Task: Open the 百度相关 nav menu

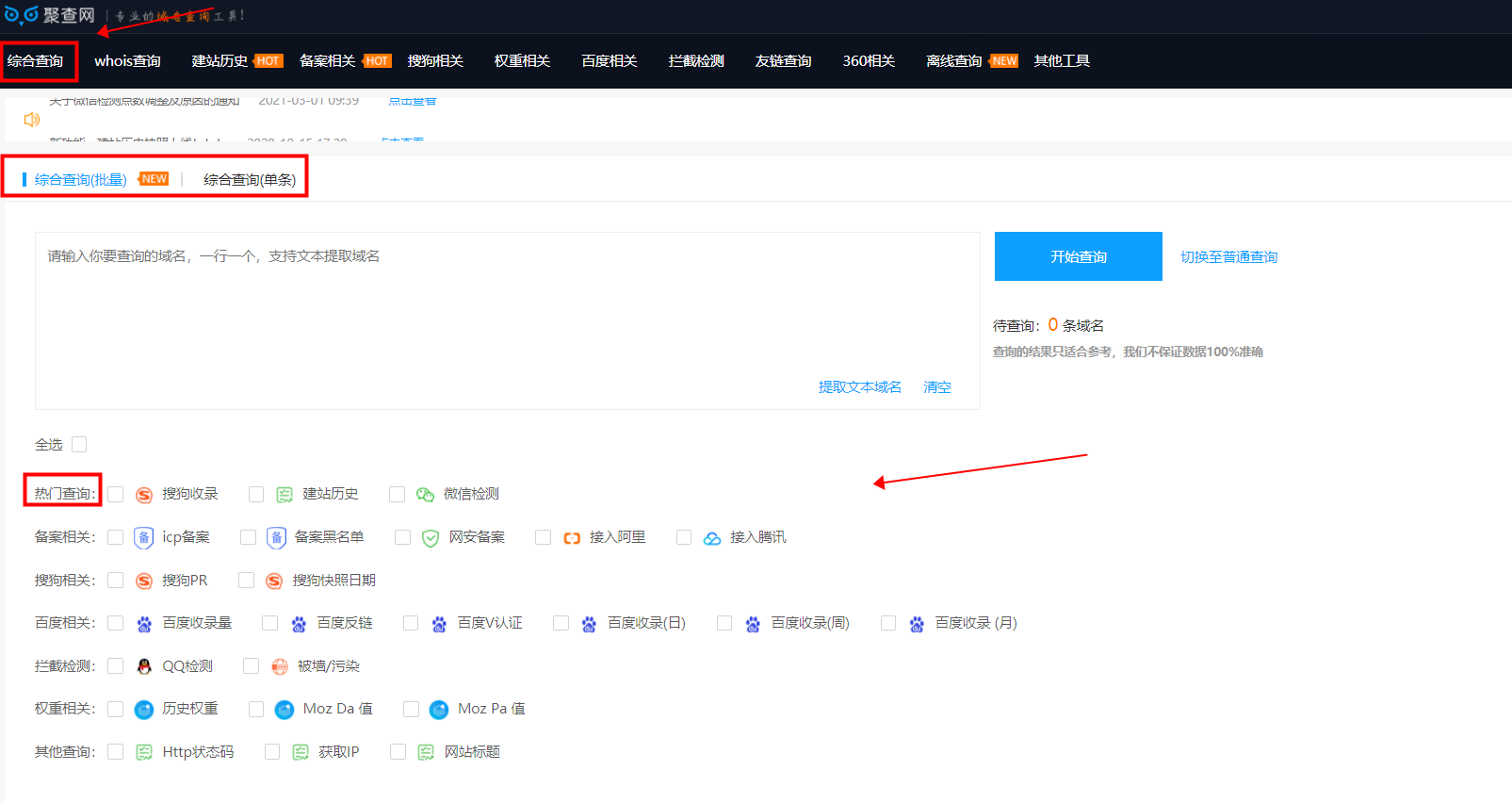Action: click(x=610, y=61)
